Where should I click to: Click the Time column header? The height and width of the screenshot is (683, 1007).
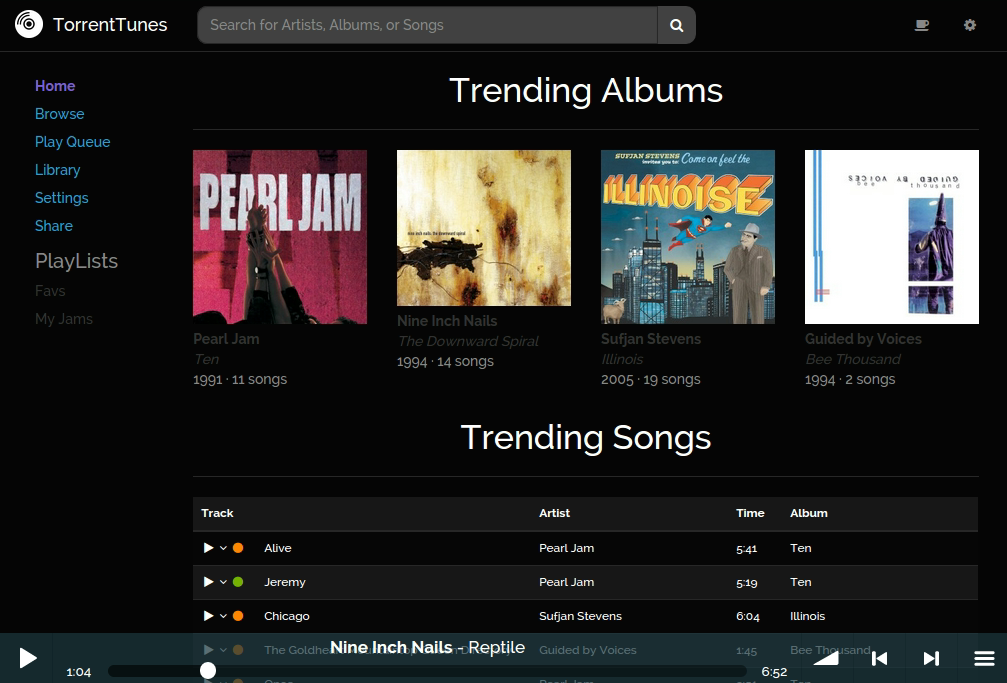click(x=750, y=513)
